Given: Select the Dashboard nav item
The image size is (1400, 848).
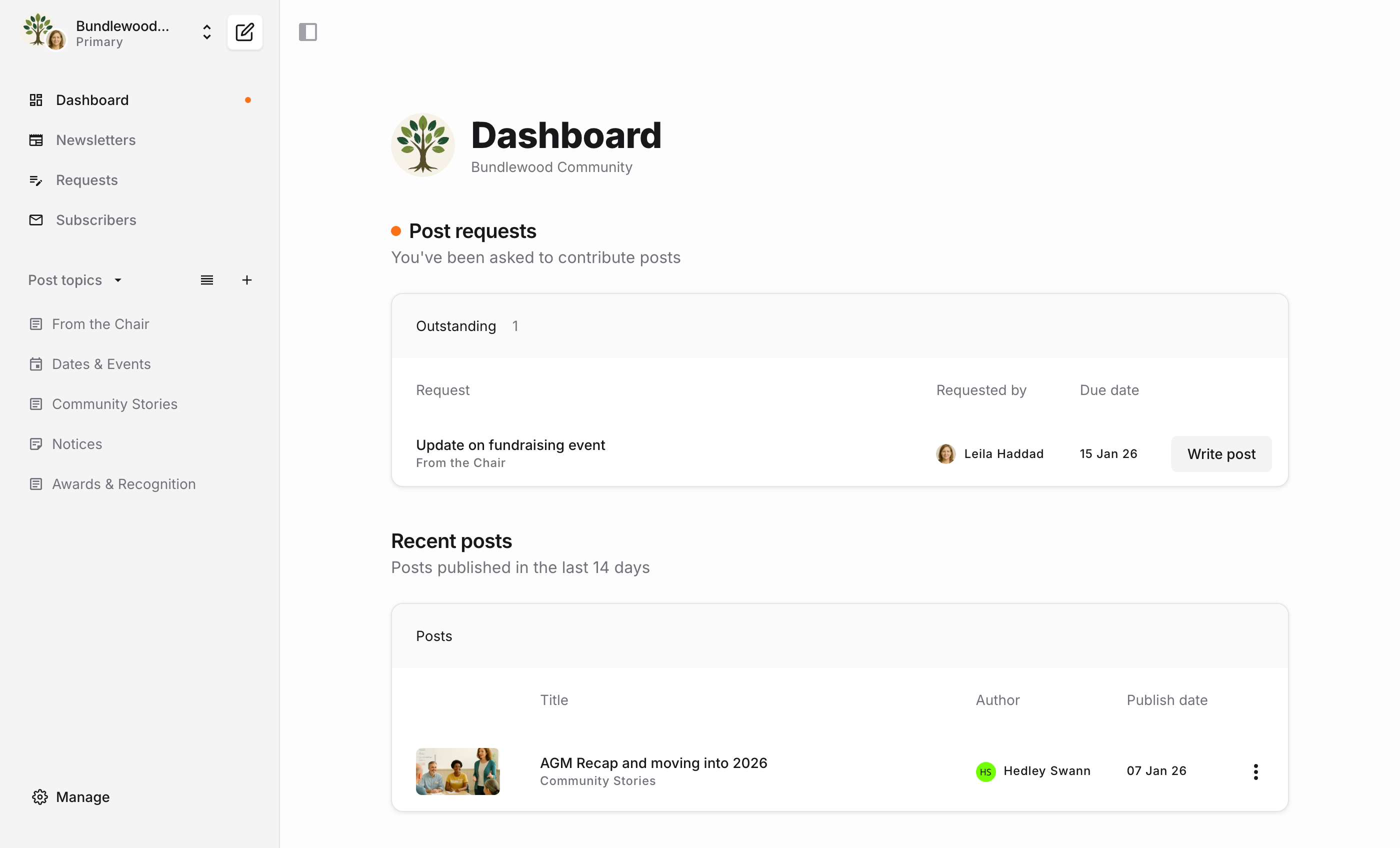Looking at the screenshot, I should (x=92, y=100).
